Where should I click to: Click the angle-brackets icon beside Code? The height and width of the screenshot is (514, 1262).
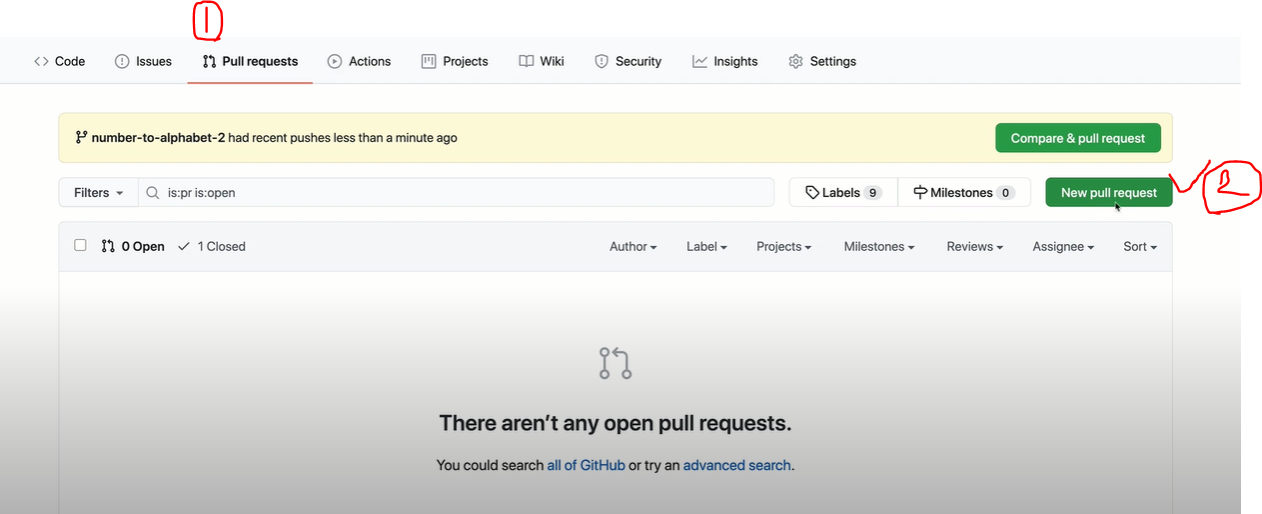coord(41,61)
